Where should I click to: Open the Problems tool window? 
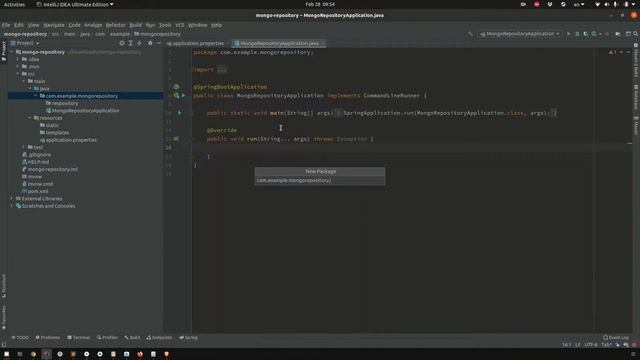click(48, 338)
